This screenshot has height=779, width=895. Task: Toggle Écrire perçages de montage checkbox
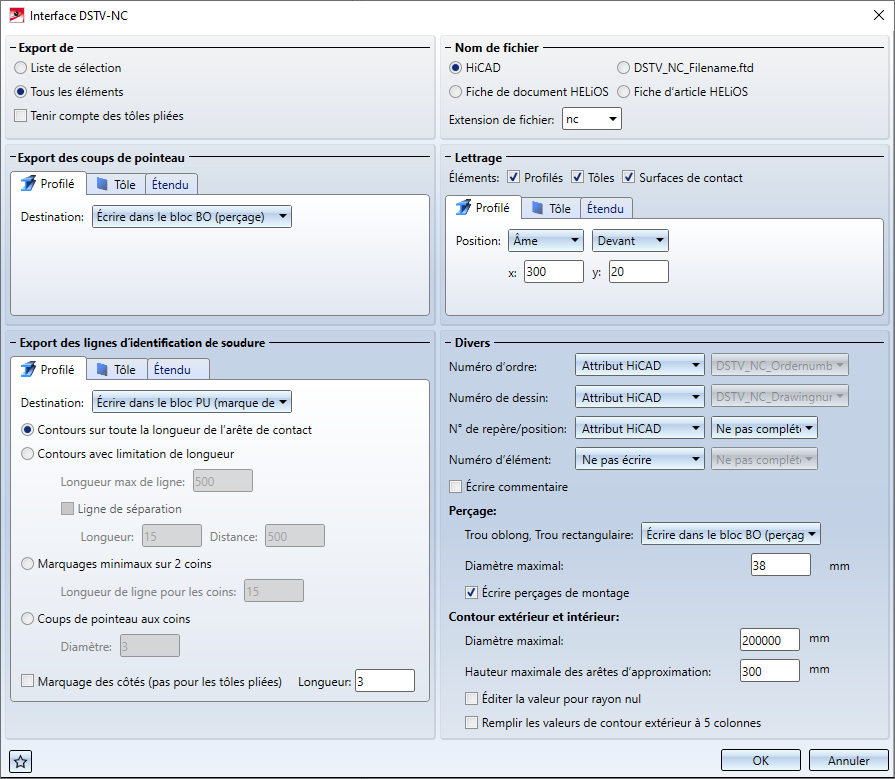(x=471, y=592)
